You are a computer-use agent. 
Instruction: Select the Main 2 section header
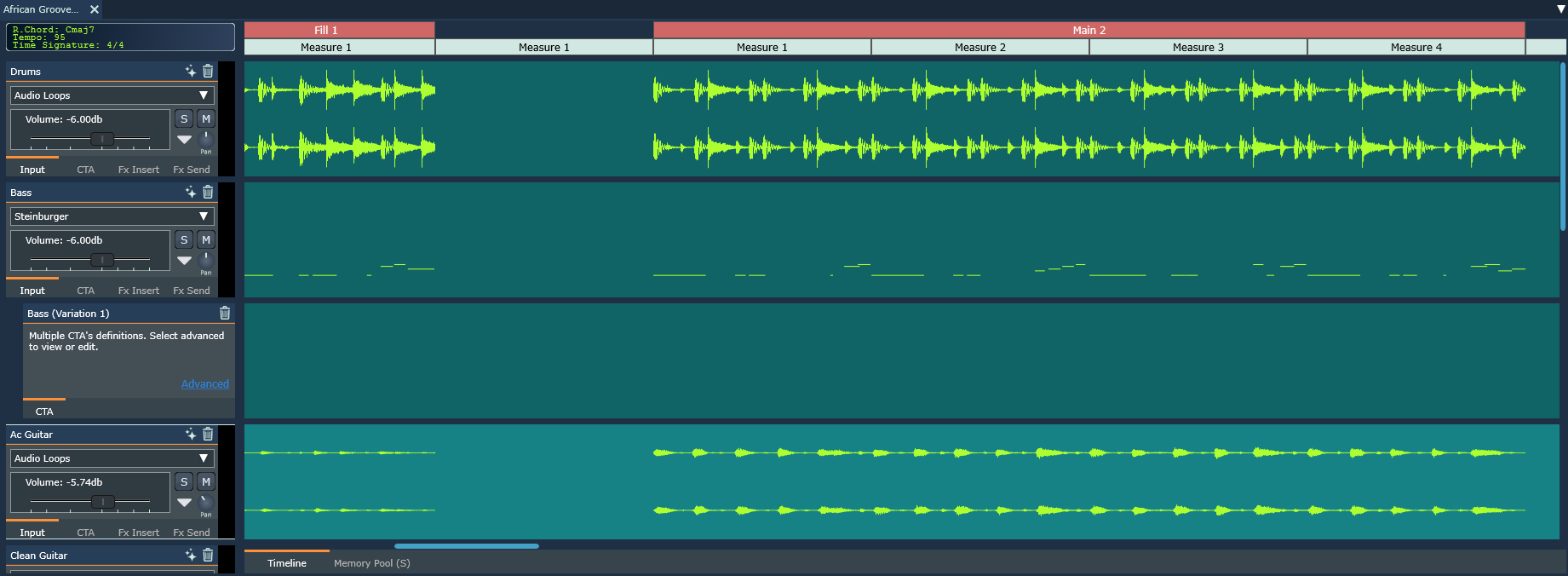tap(1088, 30)
